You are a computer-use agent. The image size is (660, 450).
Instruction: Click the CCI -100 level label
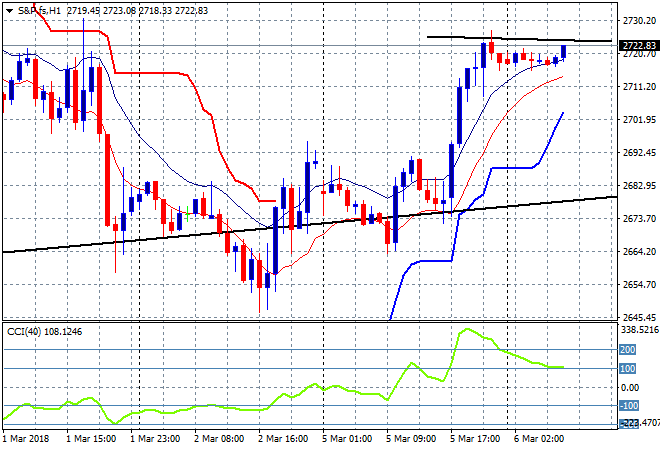point(629,406)
